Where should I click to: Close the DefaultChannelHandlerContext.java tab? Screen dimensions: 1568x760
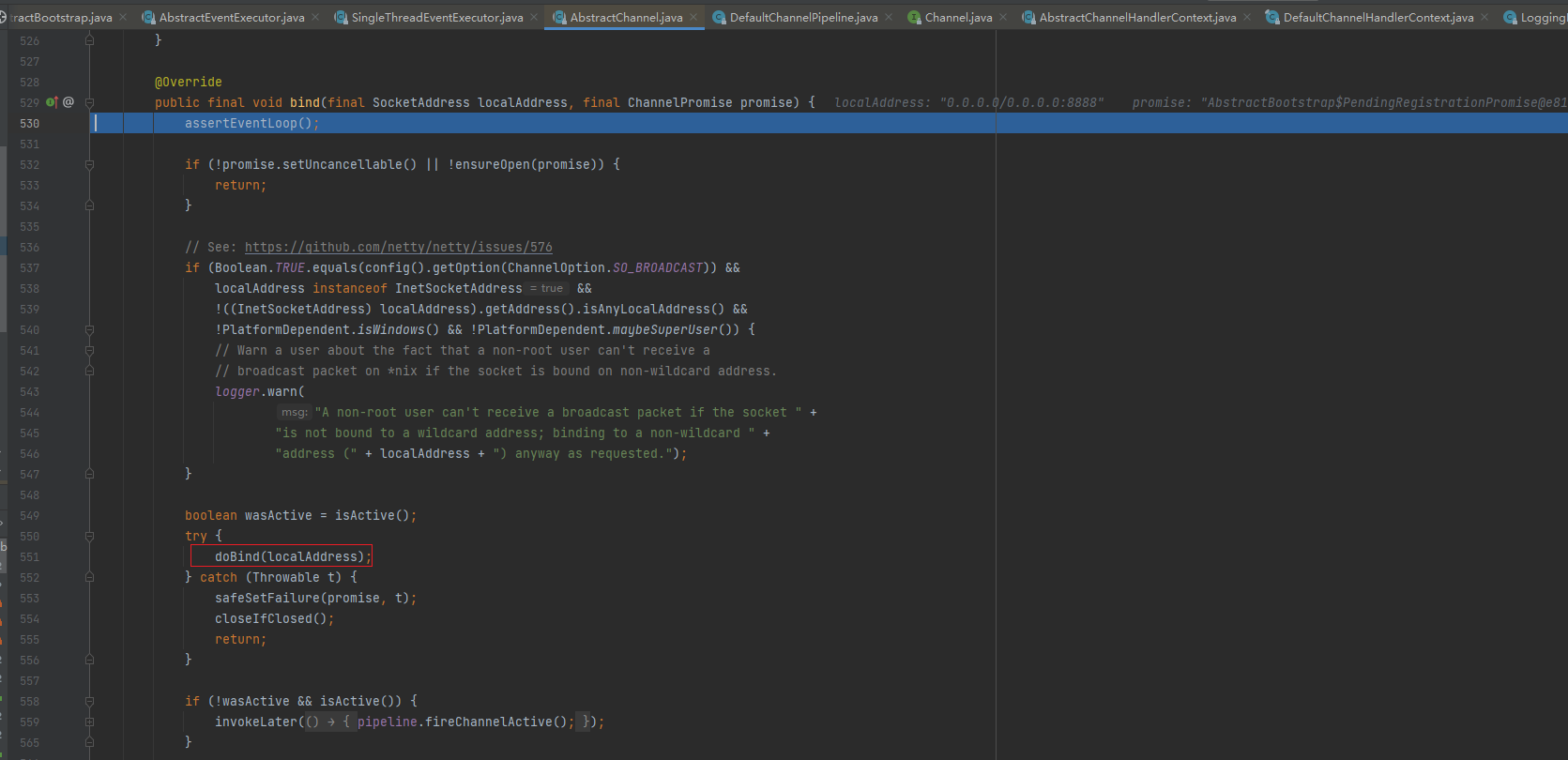pyautogui.click(x=1484, y=18)
